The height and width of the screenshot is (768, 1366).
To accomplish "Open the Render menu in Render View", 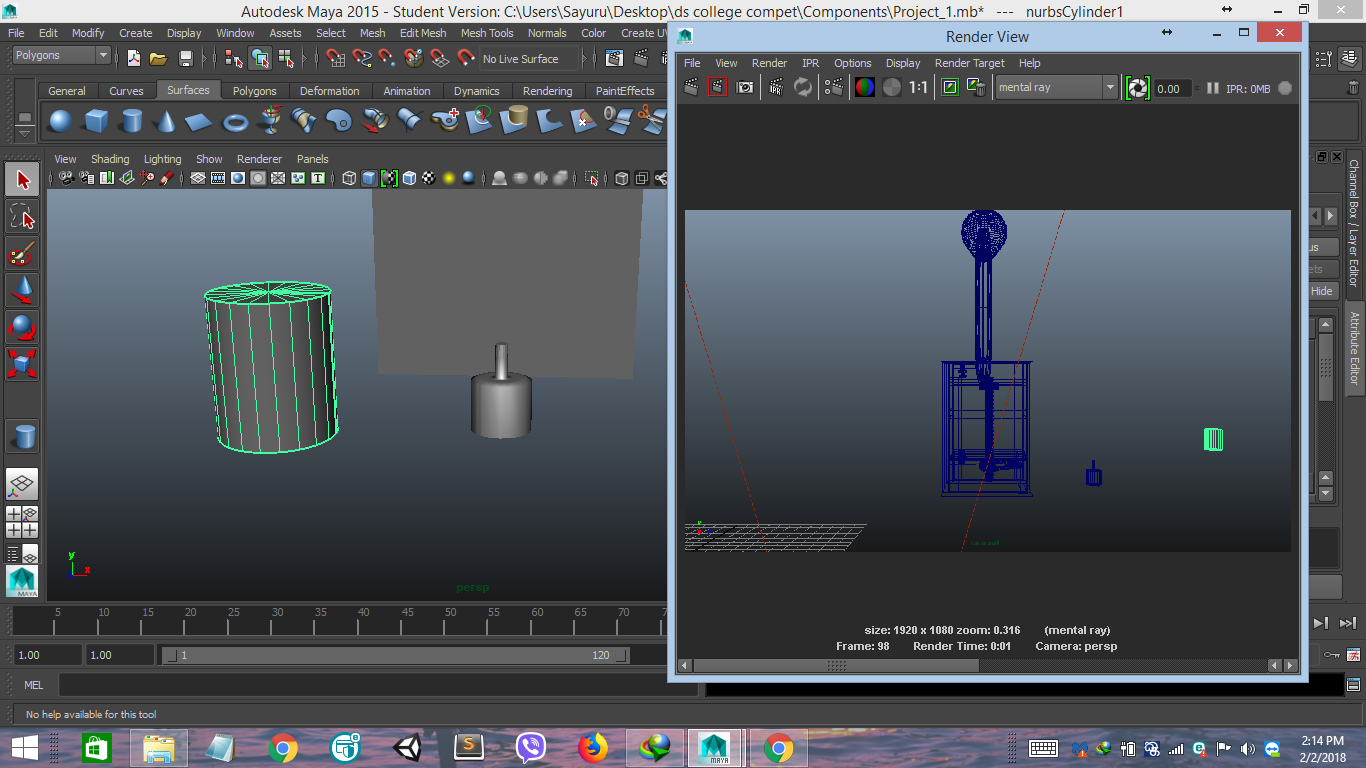I will pos(769,63).
